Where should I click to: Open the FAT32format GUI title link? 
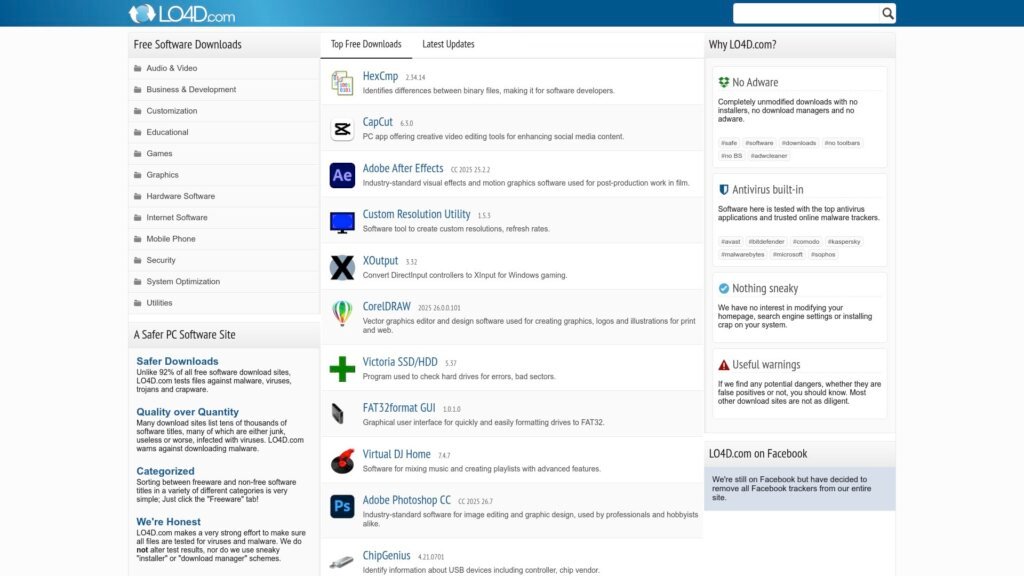pyautogui.click(x=399, y=408)
